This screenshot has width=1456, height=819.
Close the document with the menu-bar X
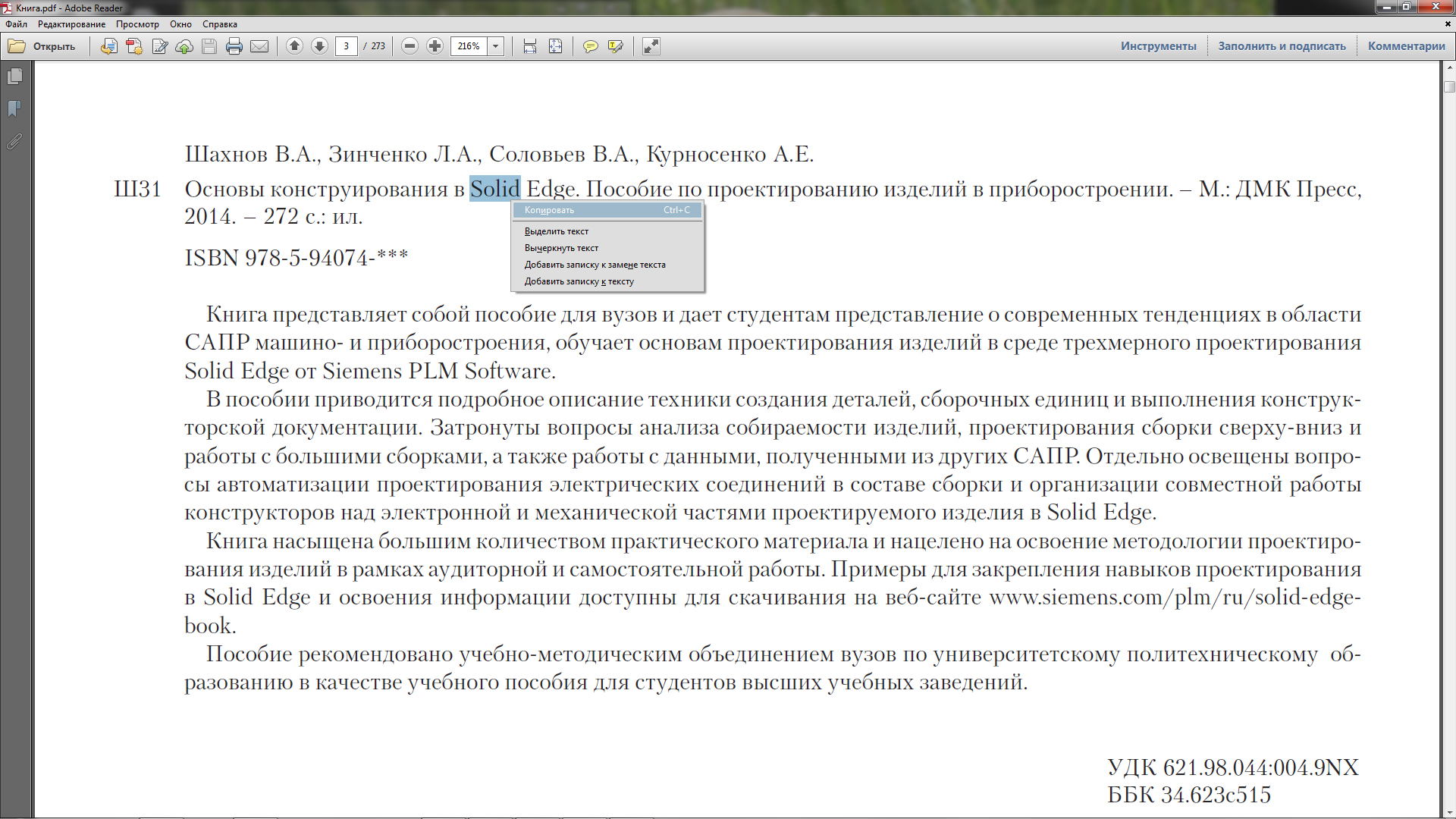point(1448,24)
